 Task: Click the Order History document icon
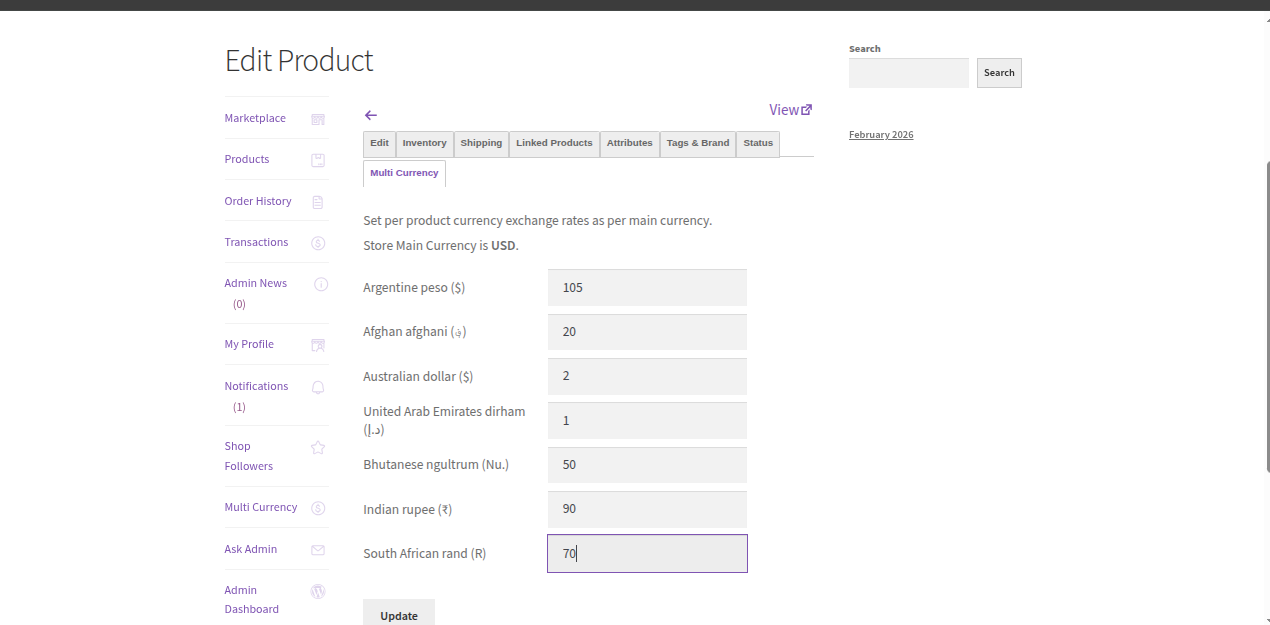[x=318, y=202]
